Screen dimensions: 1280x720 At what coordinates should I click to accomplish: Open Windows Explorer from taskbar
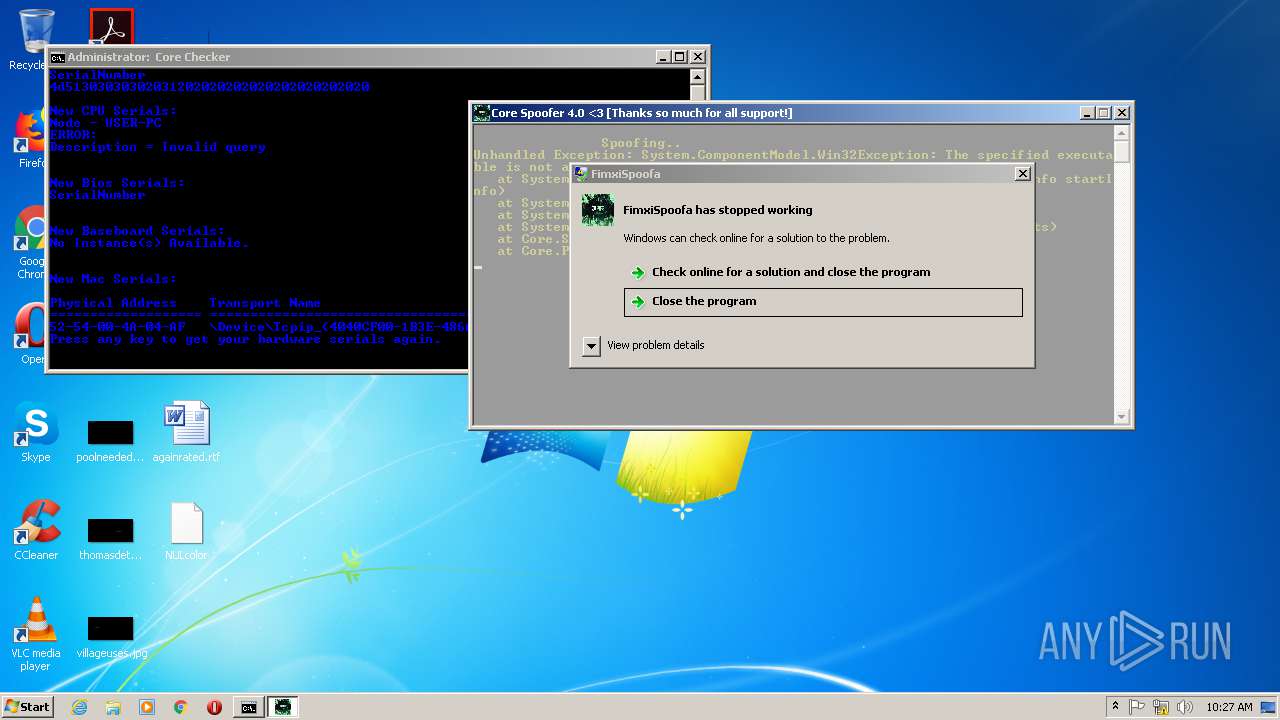[113, 707]
